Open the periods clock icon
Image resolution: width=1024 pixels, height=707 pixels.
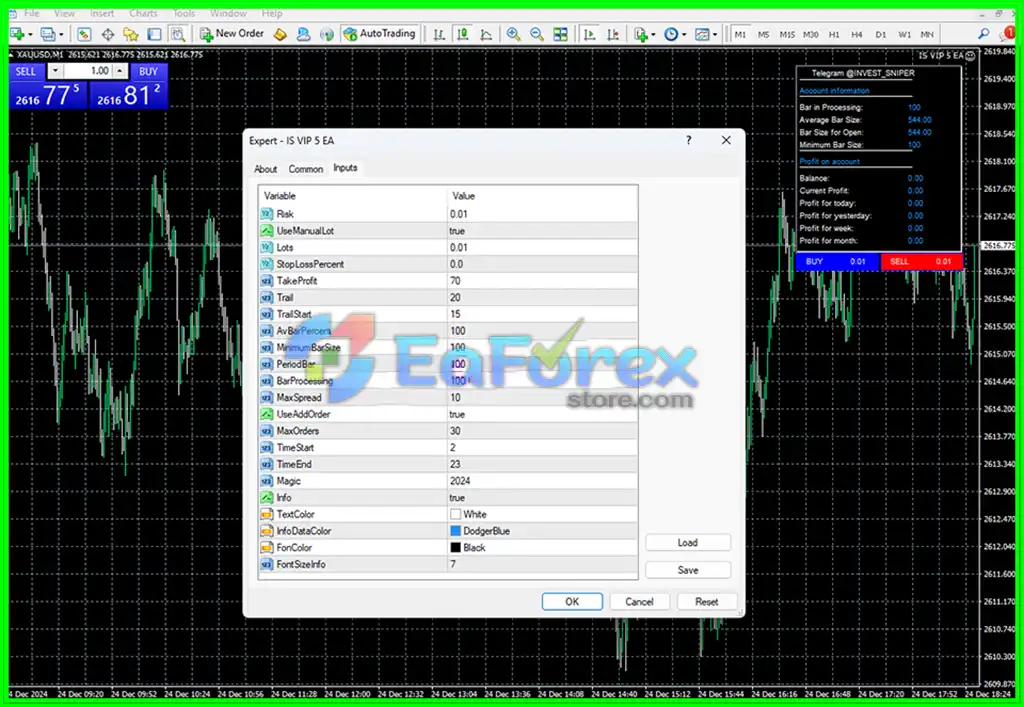pos(671,34)
